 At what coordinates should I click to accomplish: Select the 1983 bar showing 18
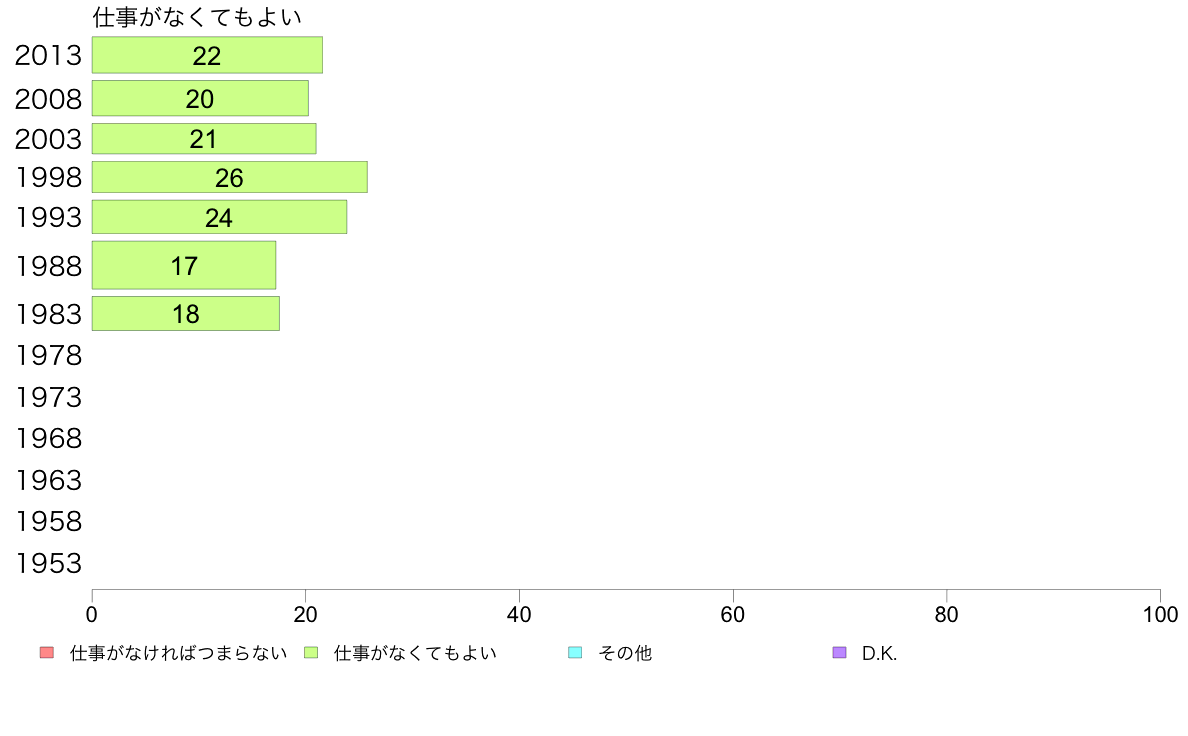coord(186,314)
